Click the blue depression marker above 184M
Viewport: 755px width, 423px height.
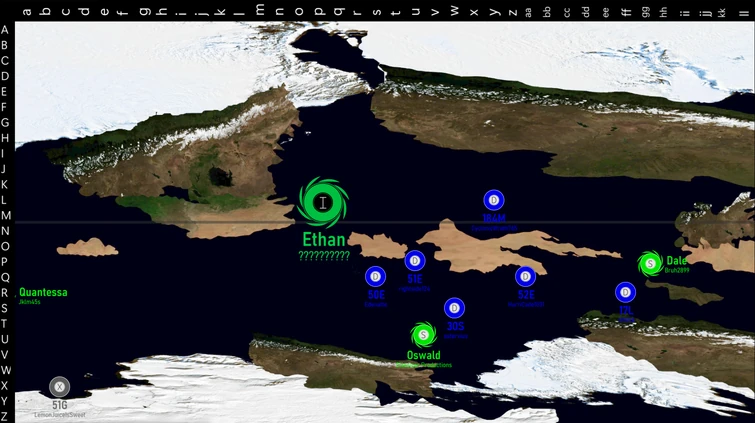[494, 200]
